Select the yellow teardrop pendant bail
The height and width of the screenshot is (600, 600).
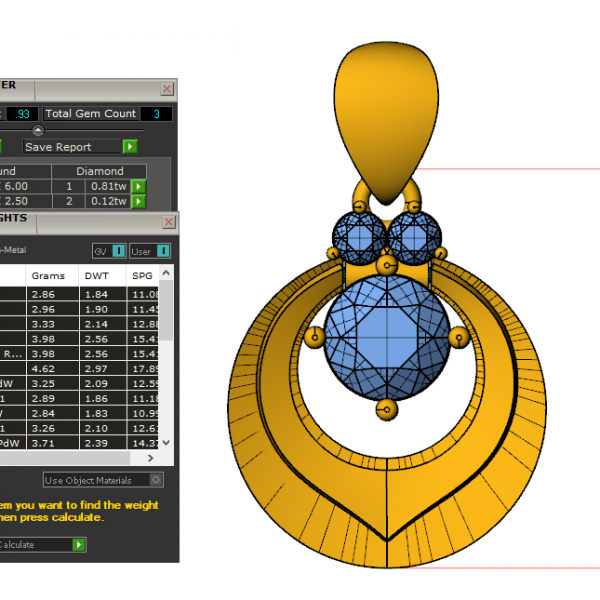pyautogui.click(x=387, y=110)
